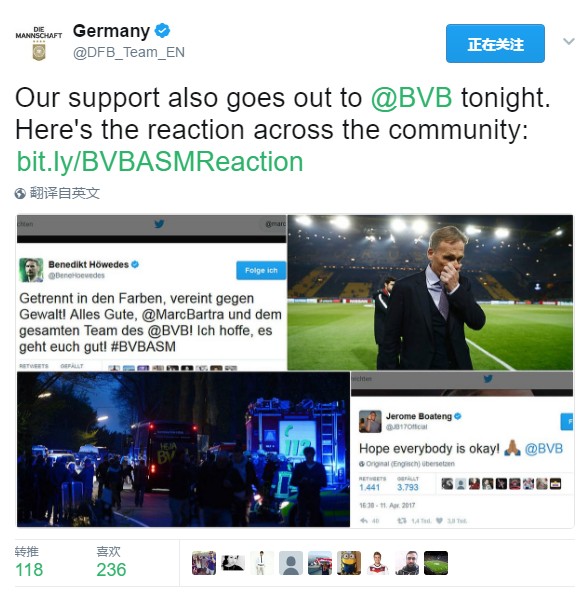
Task: Open the Benedikt Höwedes tweet image
Action: [x=151, y=293]
